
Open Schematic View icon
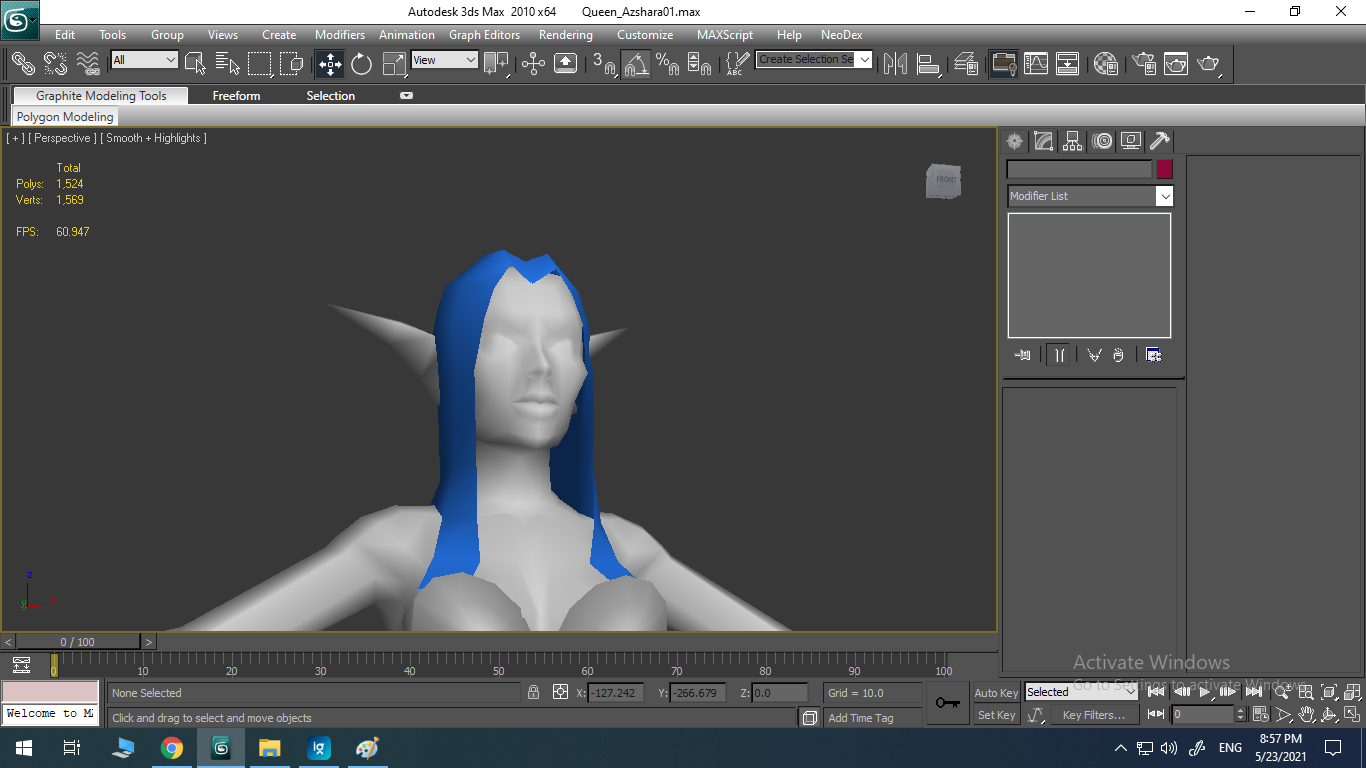pyautogui.click(x=1067, y=63)
